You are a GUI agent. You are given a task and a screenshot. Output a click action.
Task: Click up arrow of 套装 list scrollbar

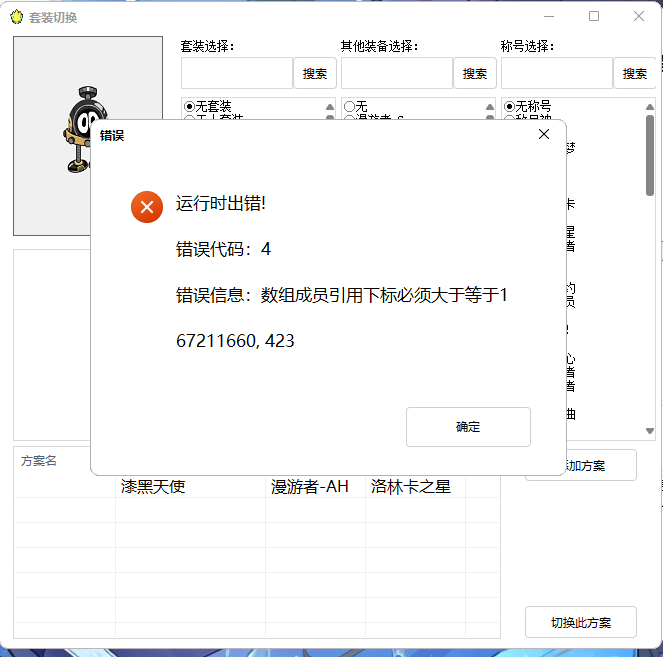coord(330,107)
